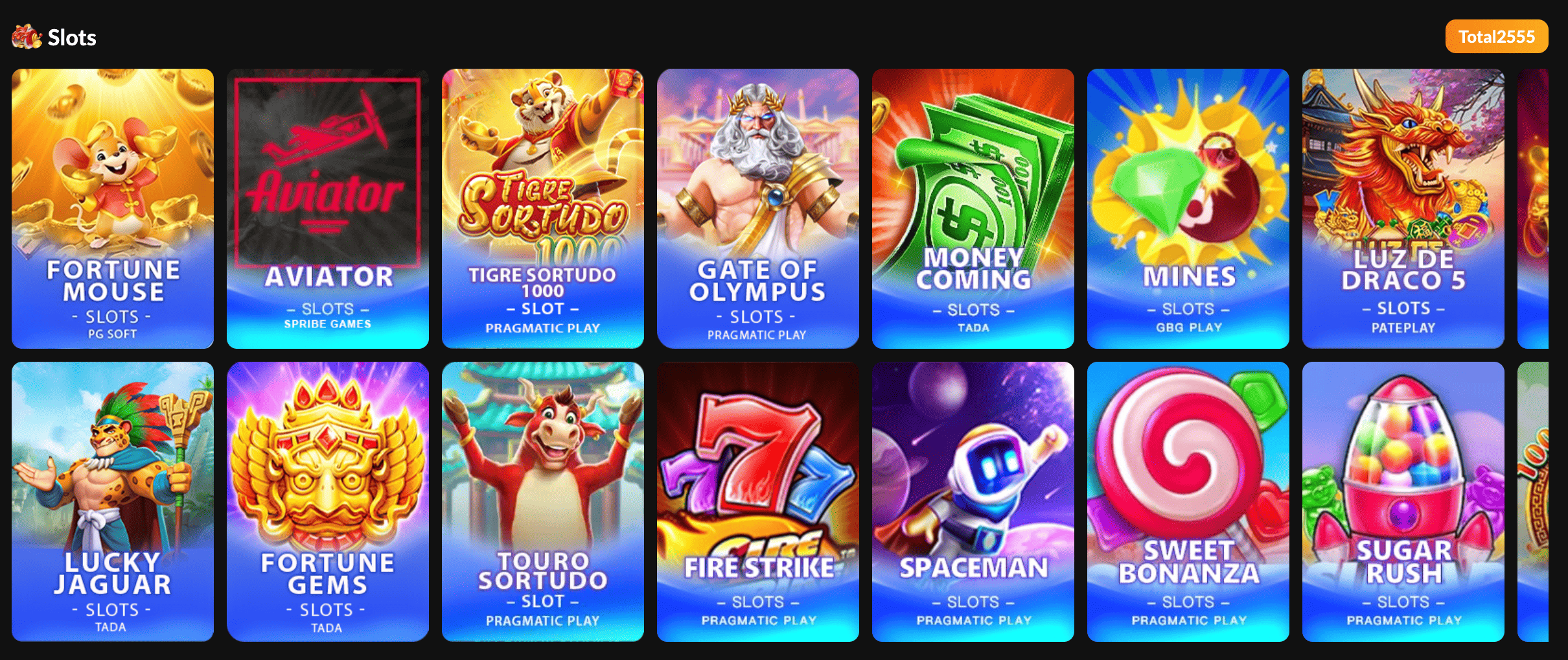The width and height of the screenshot is (1568, 660).
Task: Select the Sugar Rush game card
Action: (1403, 502)
